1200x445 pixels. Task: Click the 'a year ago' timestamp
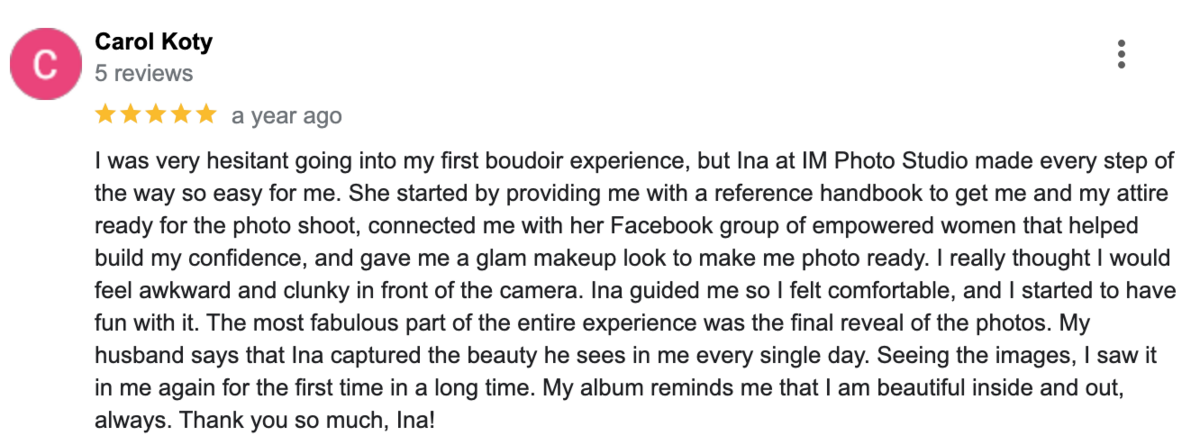[287, 116]
